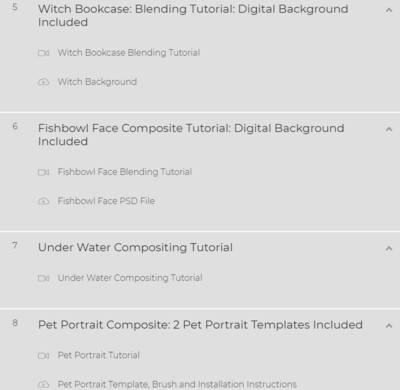
Task: Click video icon beside Under Water Compositing Tutorial lesson
Action: (43, 278)
